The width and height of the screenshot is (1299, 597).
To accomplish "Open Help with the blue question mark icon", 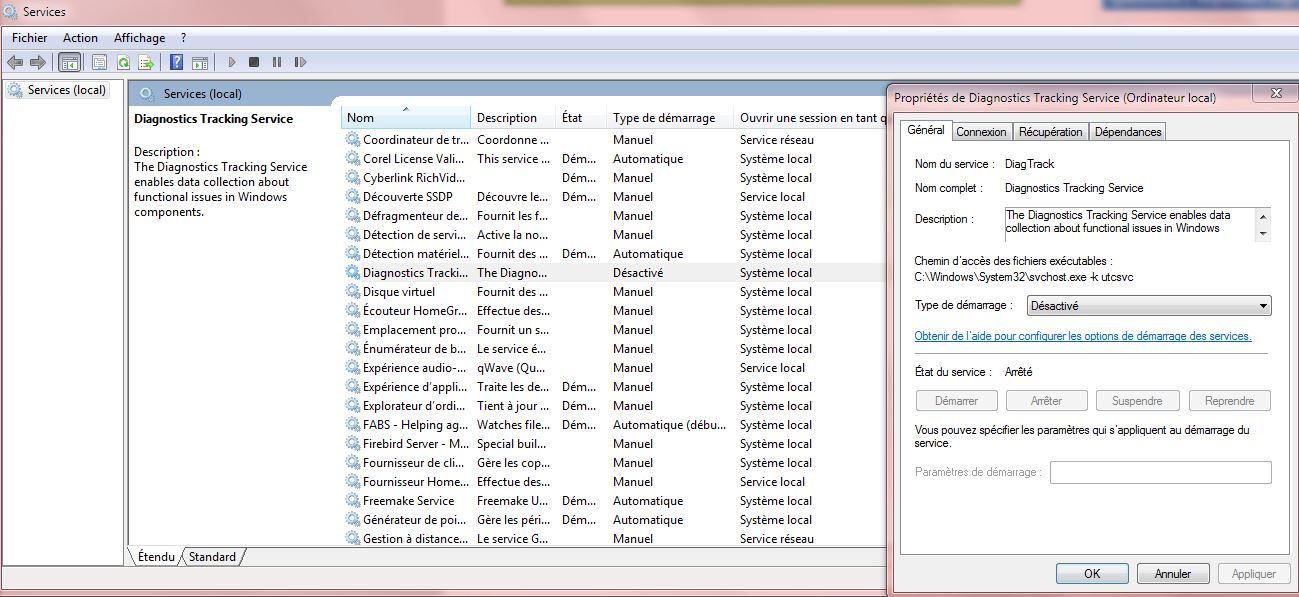I will tap(176, 62).
